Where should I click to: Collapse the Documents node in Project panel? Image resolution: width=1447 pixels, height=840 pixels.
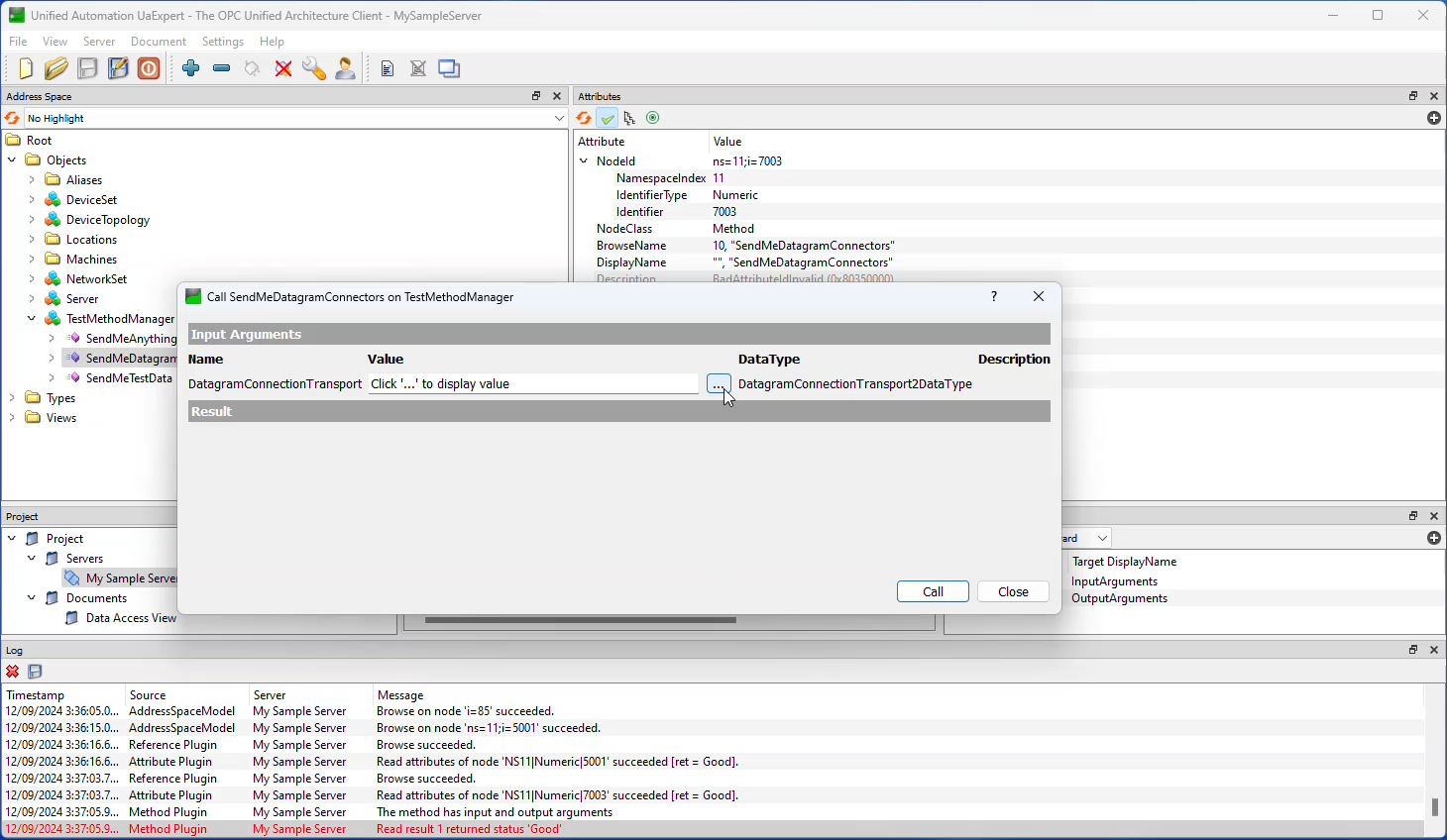32,598
